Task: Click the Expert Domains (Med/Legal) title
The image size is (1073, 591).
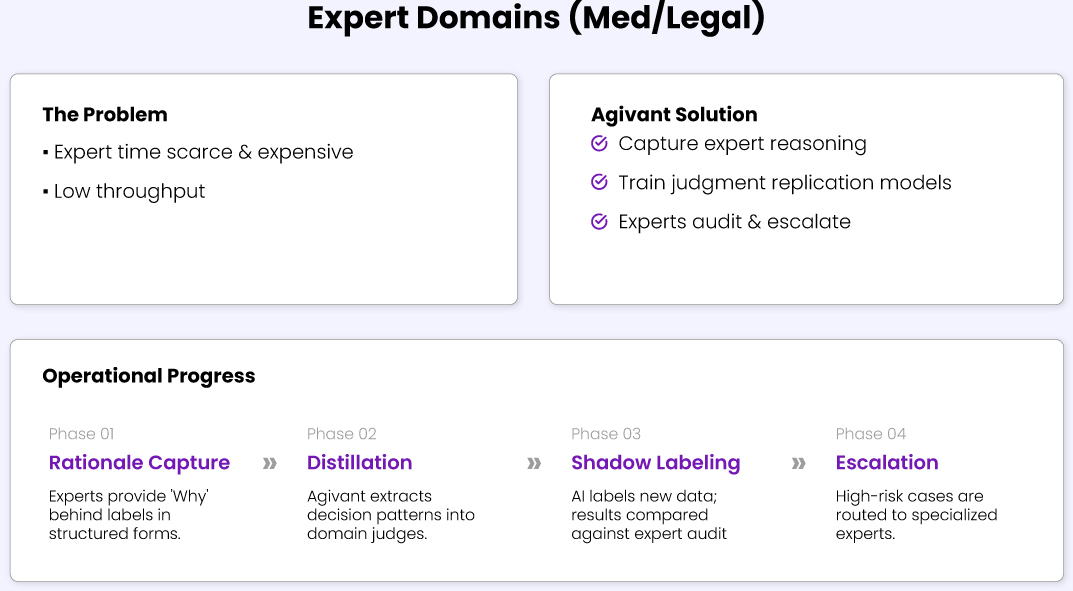Action: [536, 19]
